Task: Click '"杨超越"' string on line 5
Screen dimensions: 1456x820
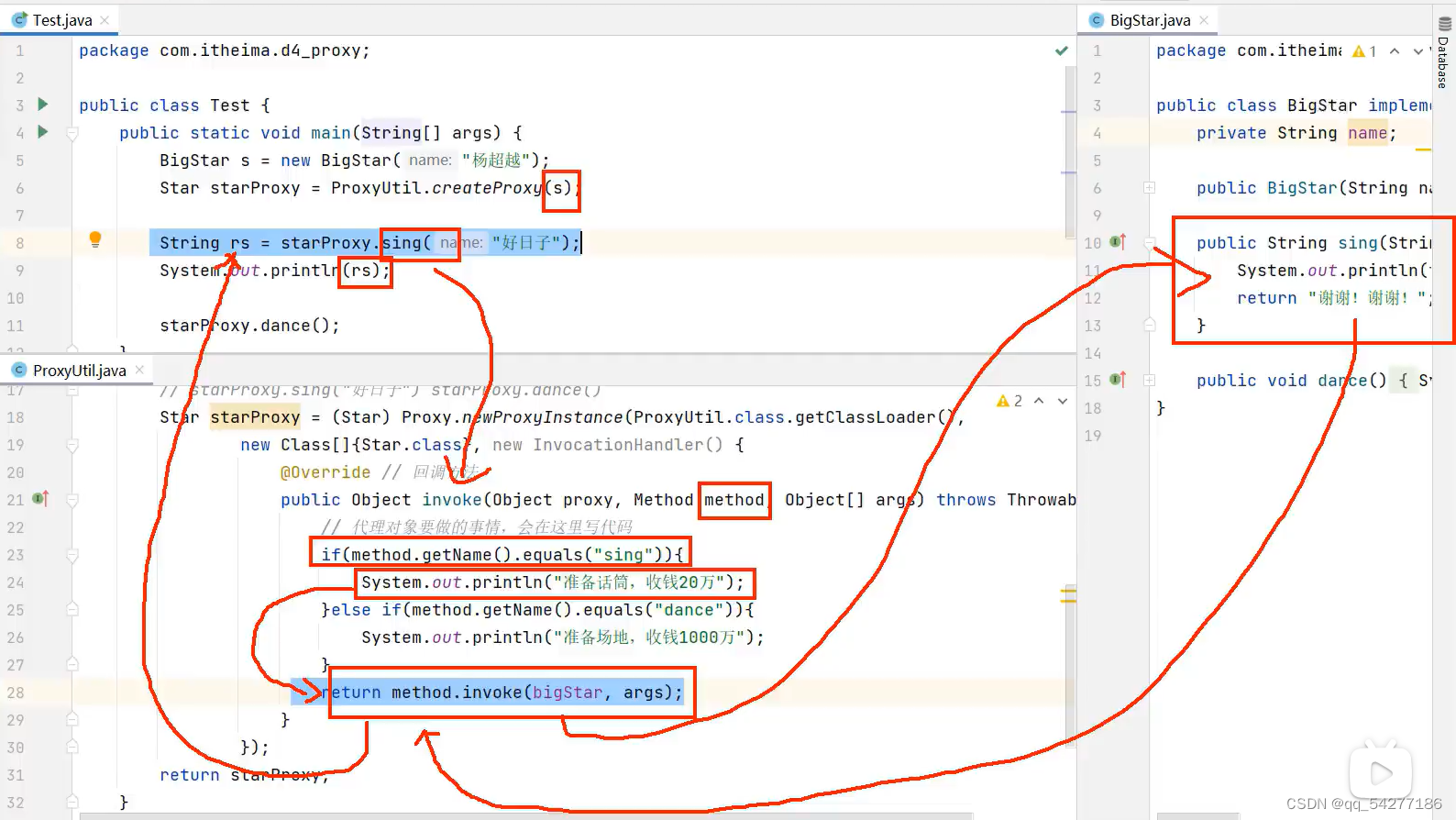Action: coord(496,161)
